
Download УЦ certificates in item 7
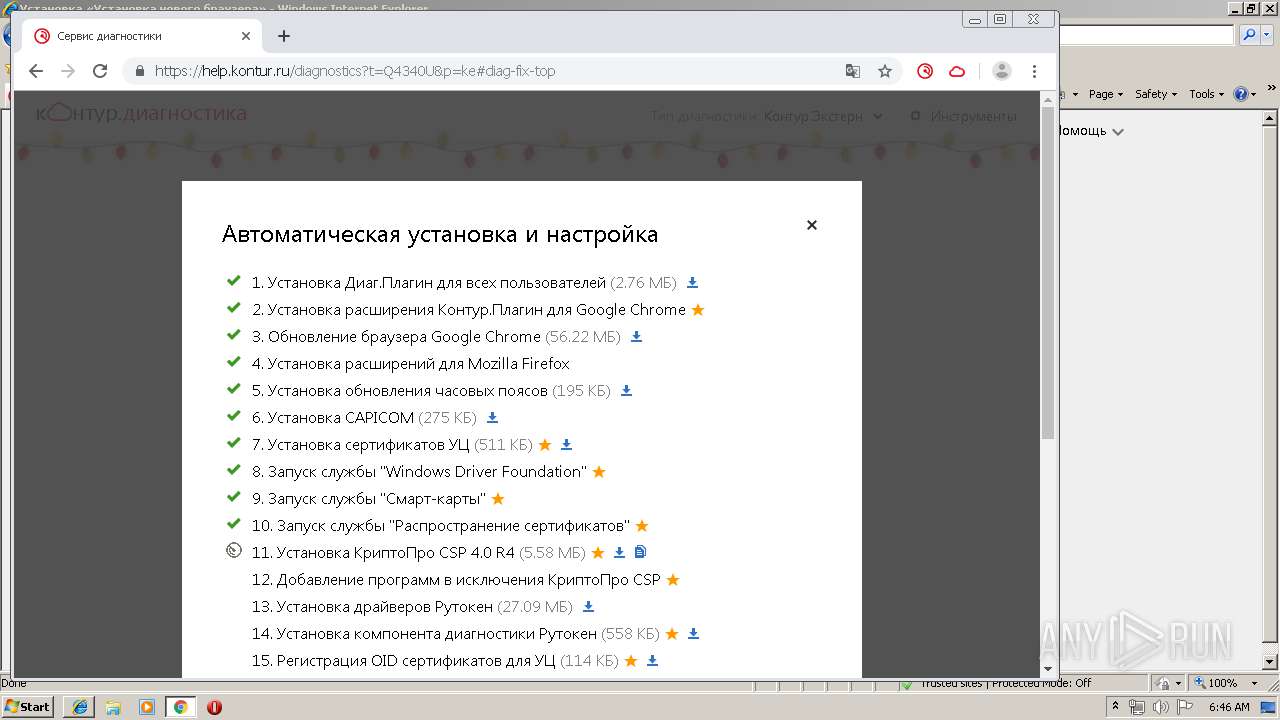566,445
